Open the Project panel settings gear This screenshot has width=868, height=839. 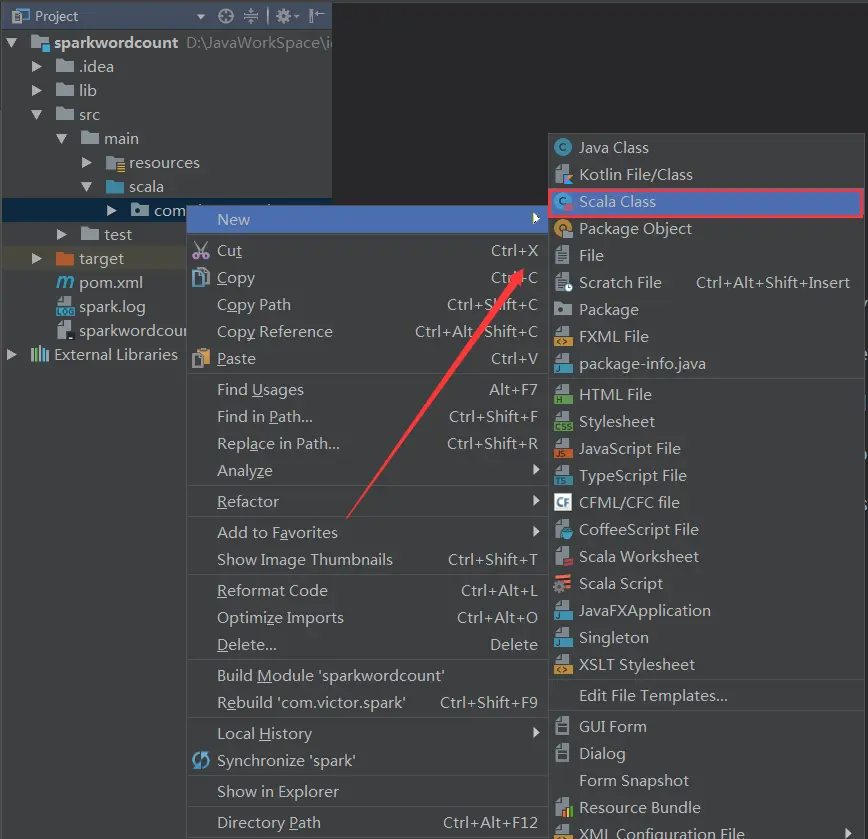coord(287,16)
